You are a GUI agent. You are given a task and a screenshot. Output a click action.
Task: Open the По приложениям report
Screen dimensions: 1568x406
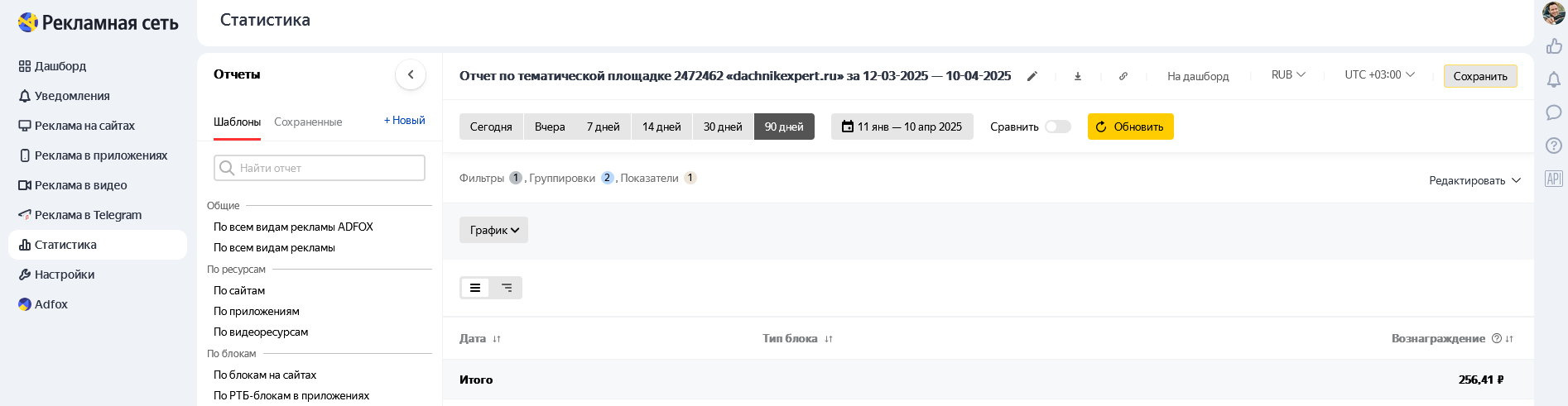click(257, 311)
